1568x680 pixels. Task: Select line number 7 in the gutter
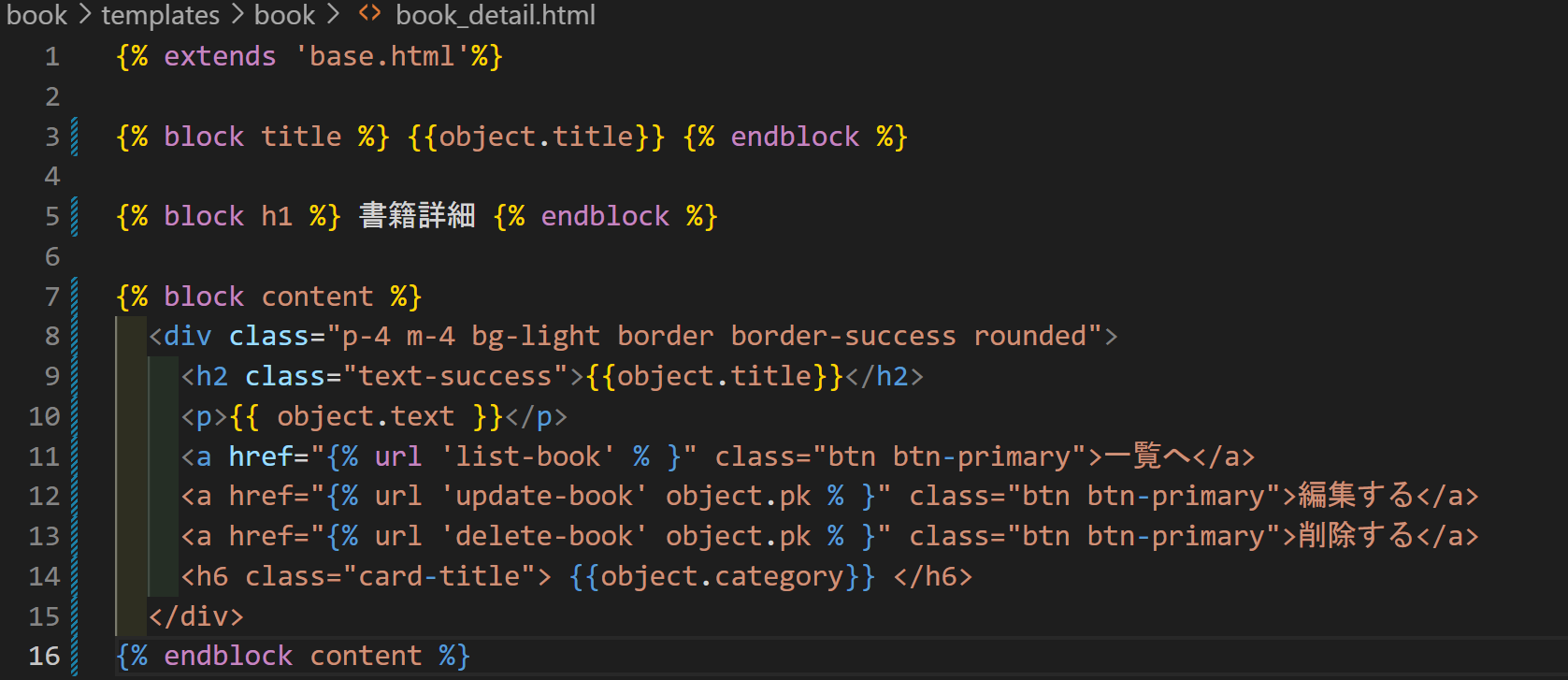pos(52,297)
